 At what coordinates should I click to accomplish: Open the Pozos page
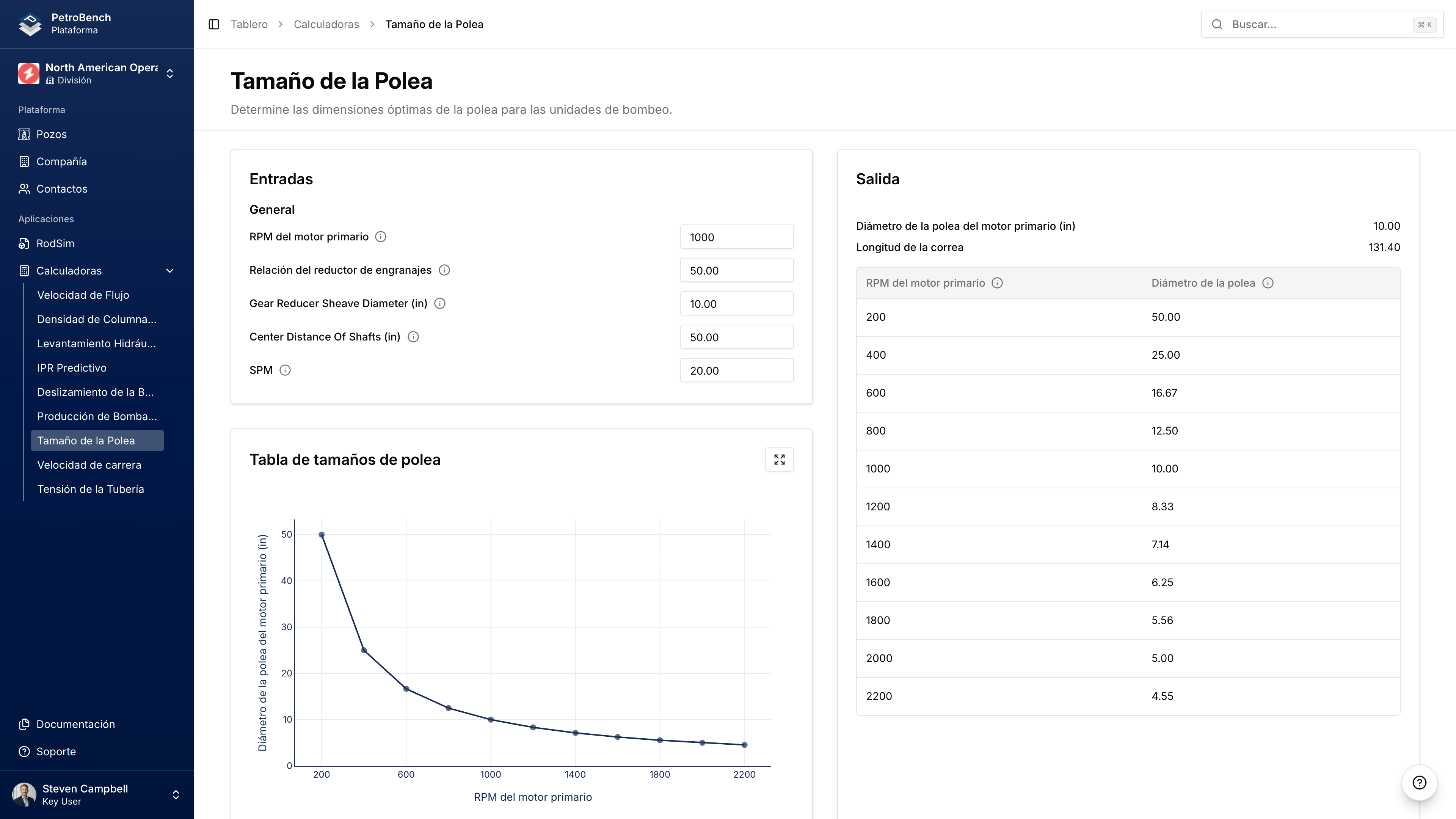point(52,134)
